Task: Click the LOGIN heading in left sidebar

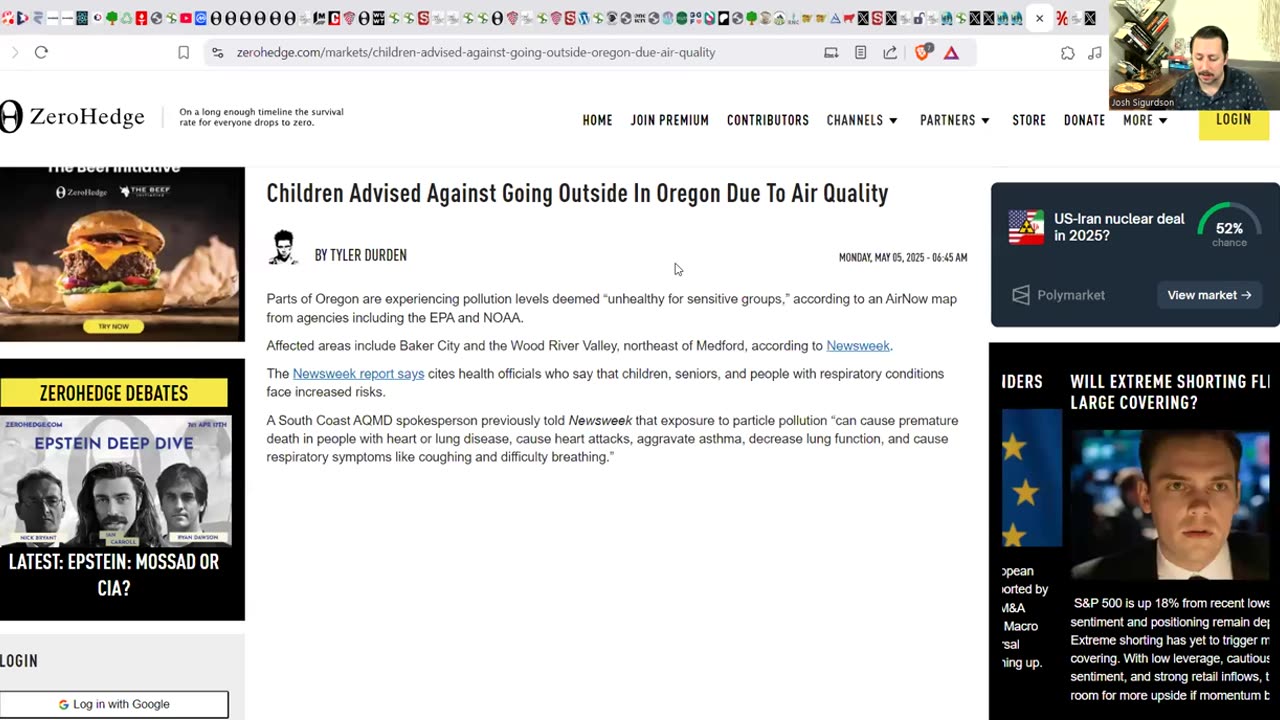Action: 19,661
